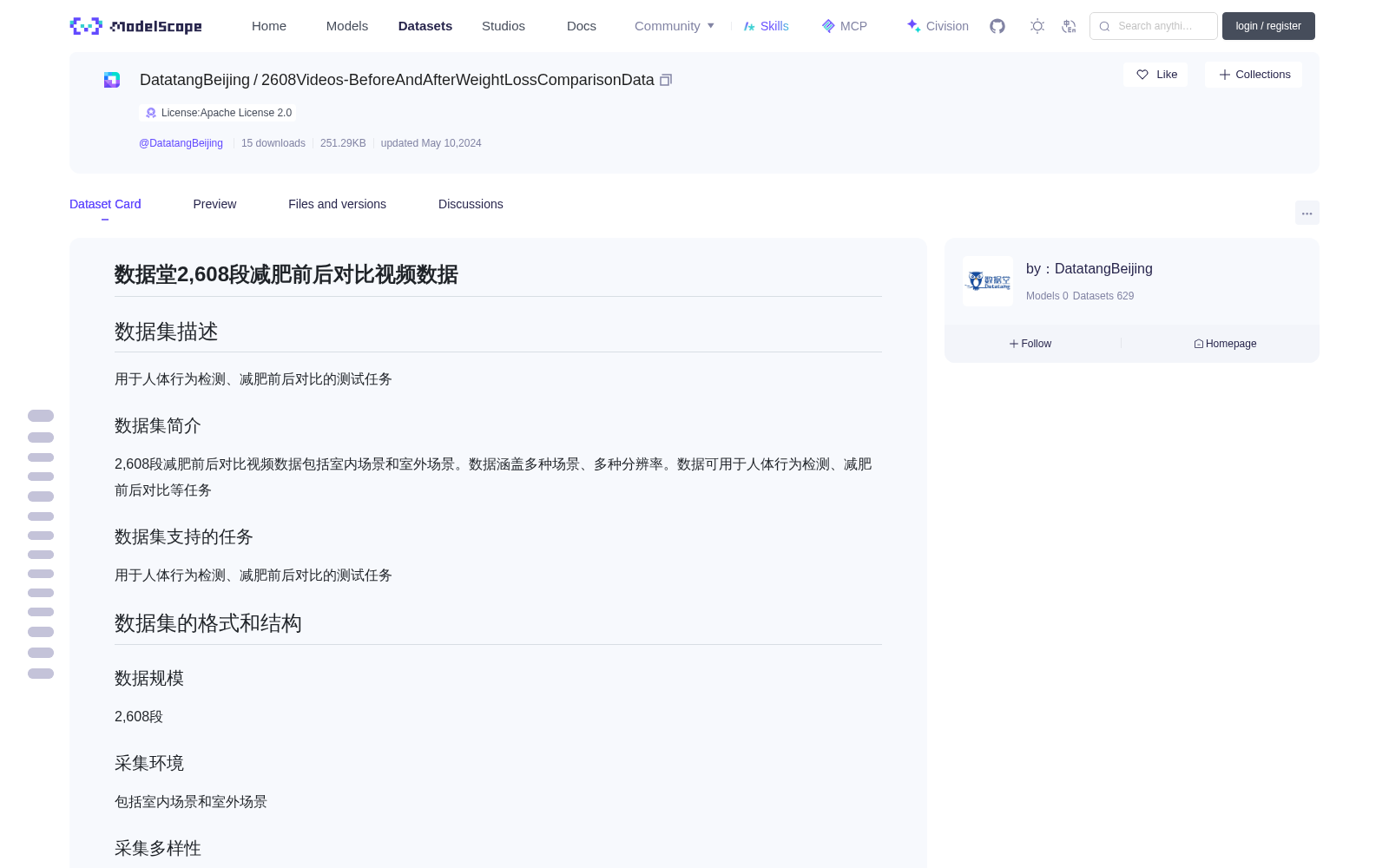Viewport: 1389px width, 868px height.
Task: Click the DatatangBeijing owl avatar
Action: 988,281
